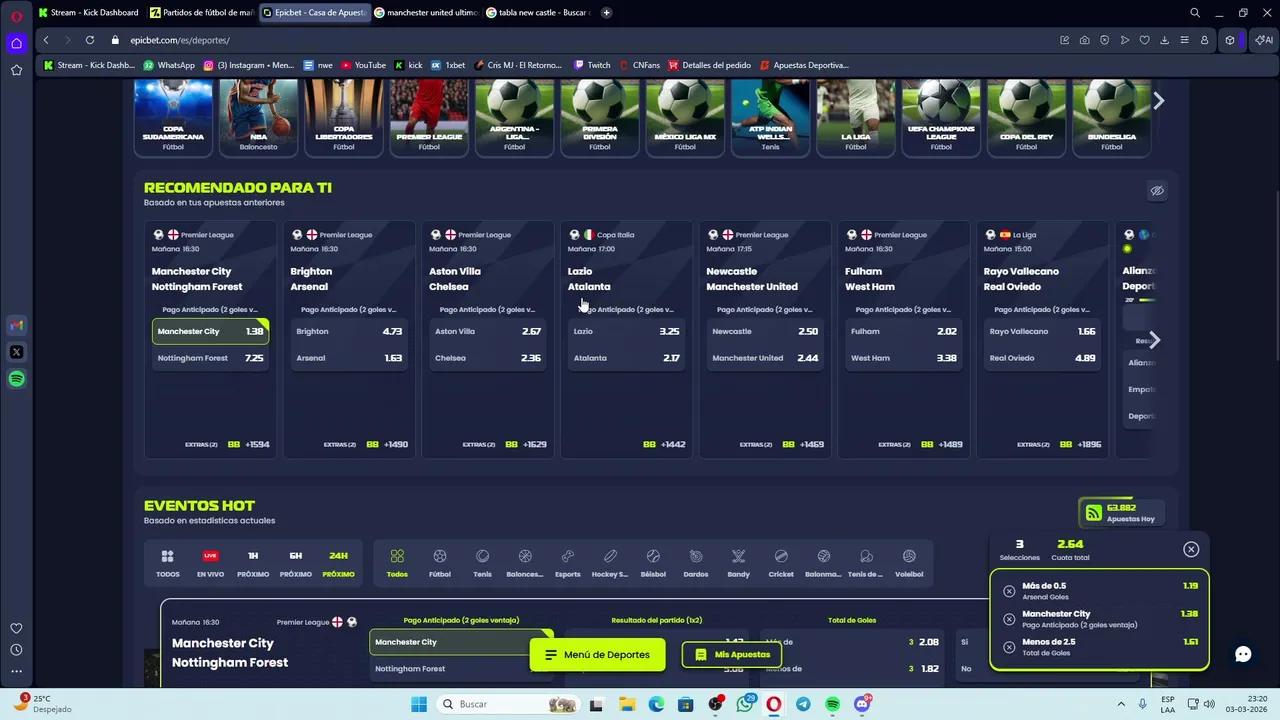Remove Menos de 2.5 selection from betslip
This screenshot has width=1280, height=720.
click(1009, 647)
